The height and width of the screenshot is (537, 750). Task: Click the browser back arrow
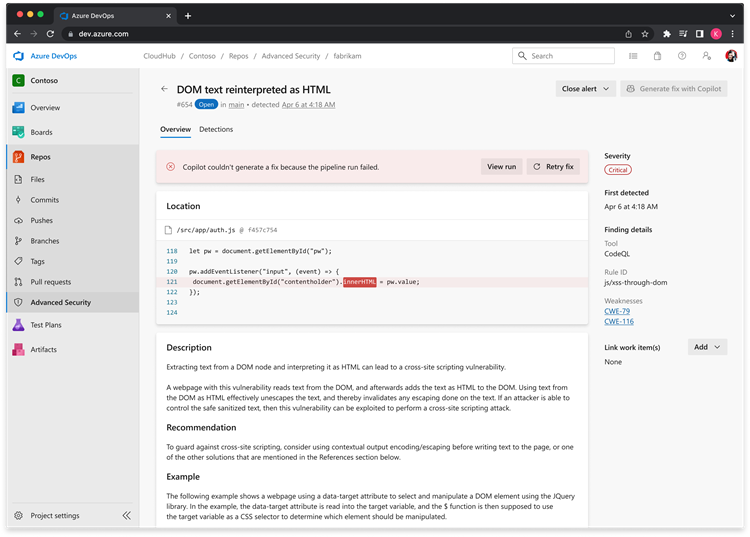pos(17,34)
